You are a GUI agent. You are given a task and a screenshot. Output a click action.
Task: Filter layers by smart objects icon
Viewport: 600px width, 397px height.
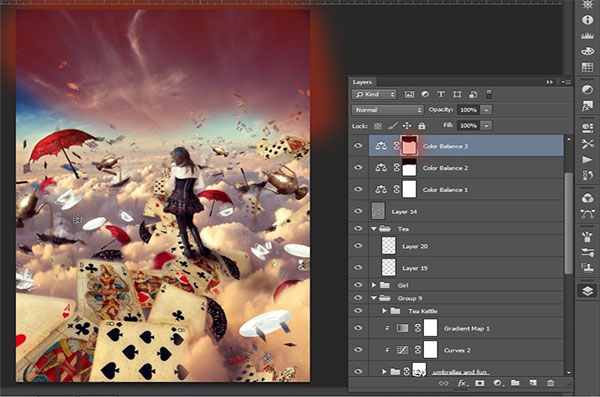[x=473, y=94]
